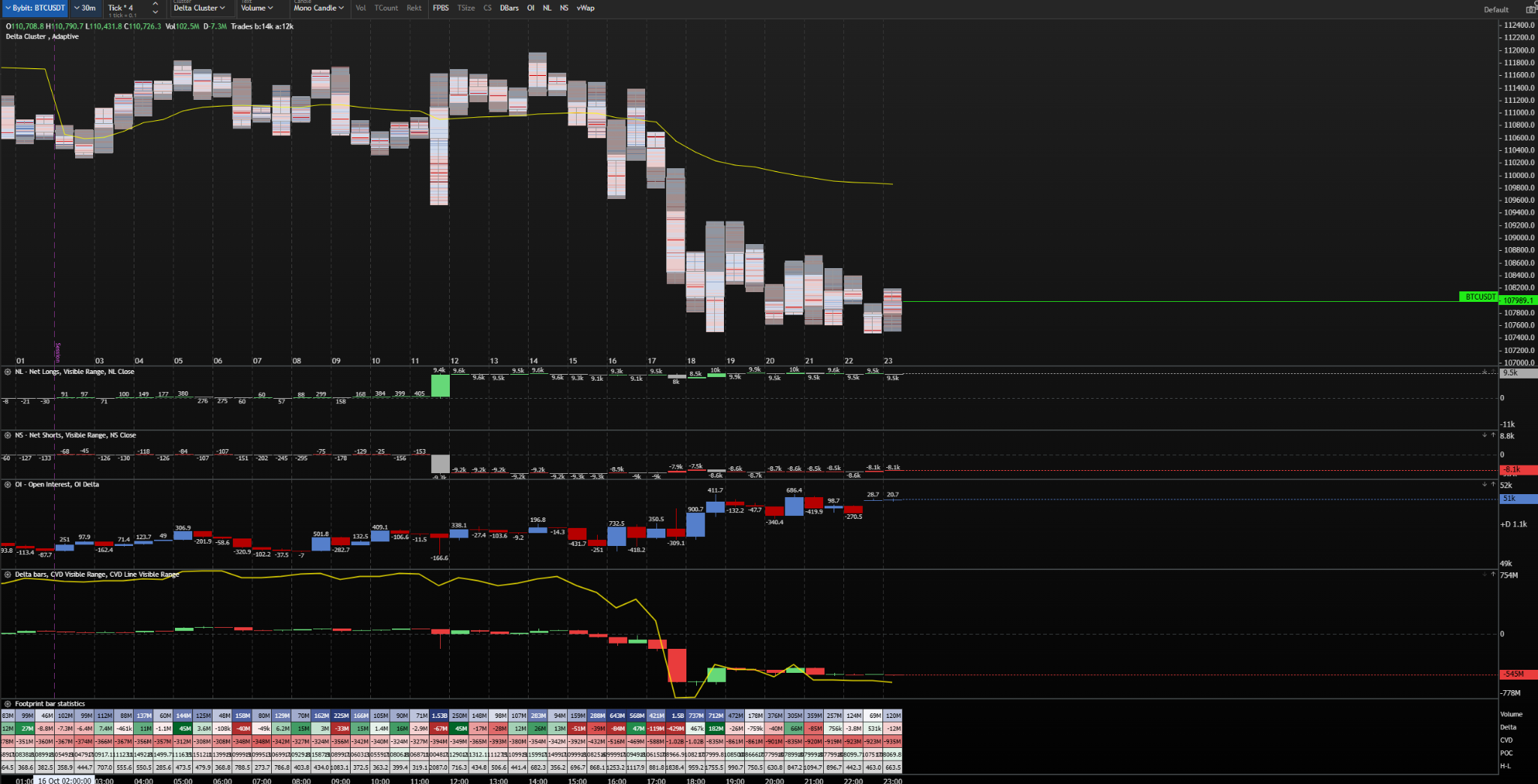Click the NL - Net Longs panel title
The width and height of the screenshot is (1538, 784).
(74, 372)
